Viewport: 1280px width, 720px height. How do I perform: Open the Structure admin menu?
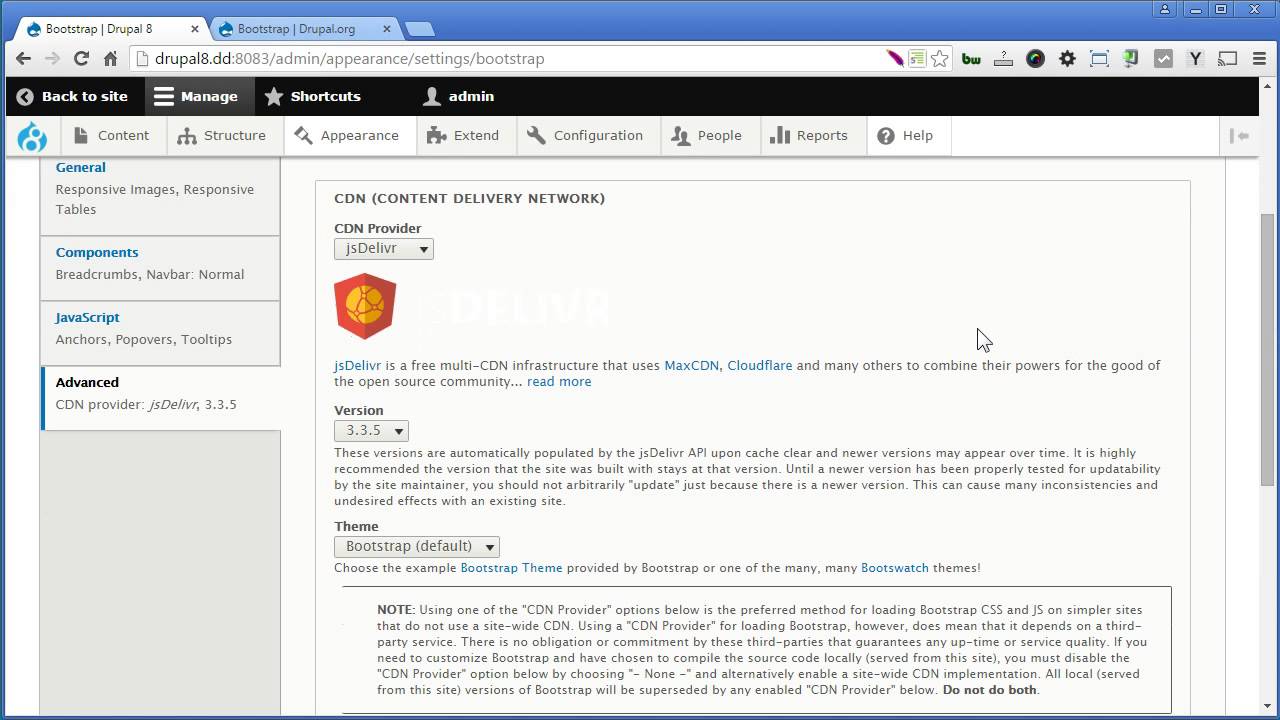click(x=222, y=136)
